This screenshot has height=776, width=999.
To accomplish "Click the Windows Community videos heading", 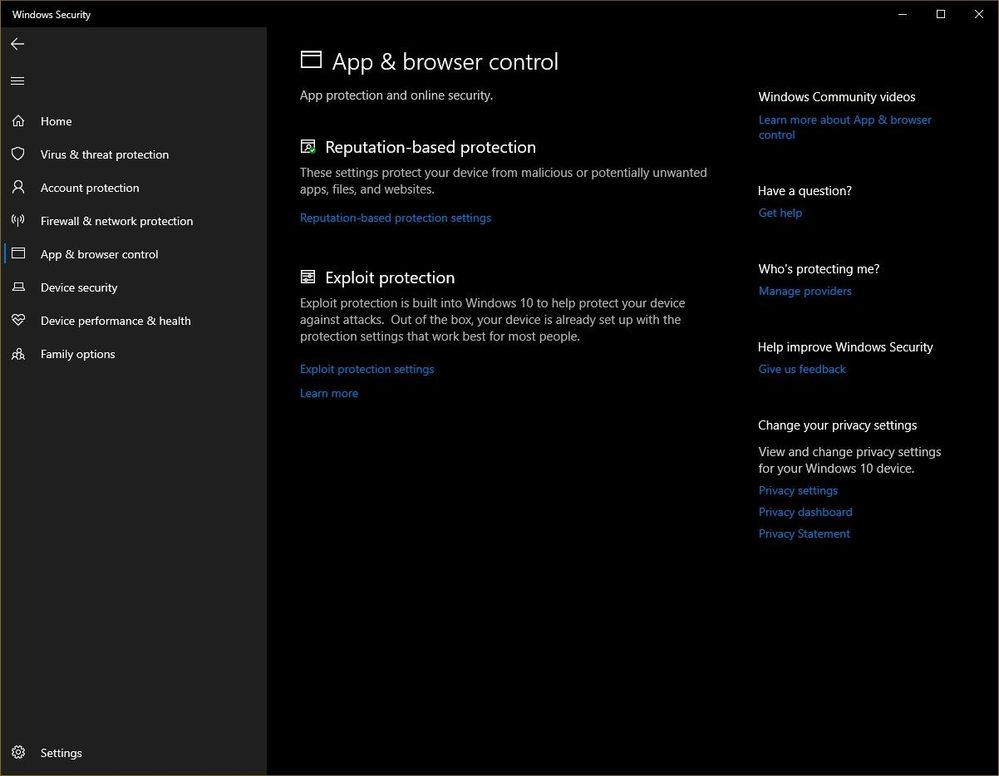I will [x=837, y=97].
